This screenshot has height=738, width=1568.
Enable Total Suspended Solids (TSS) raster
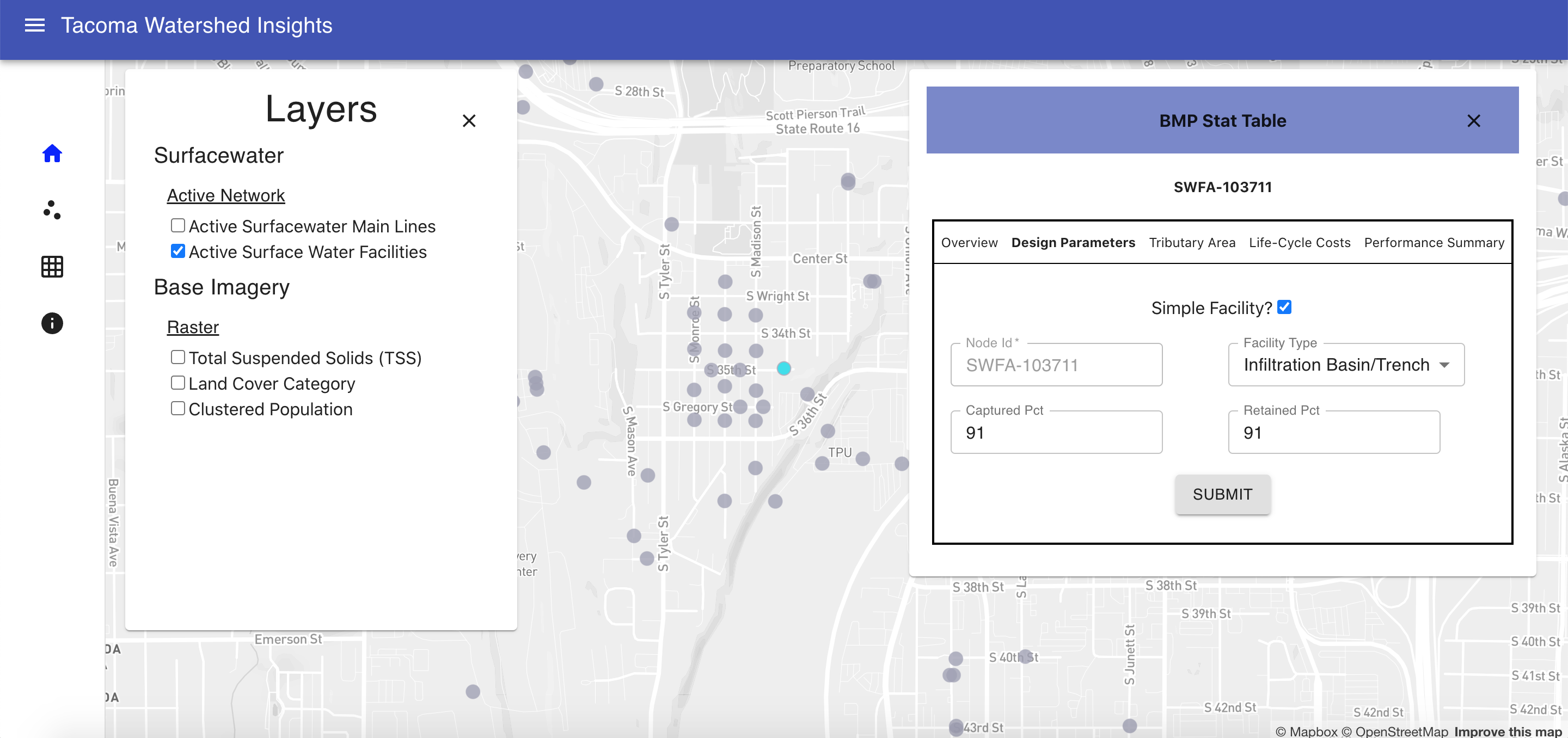[x=177, y=357]
